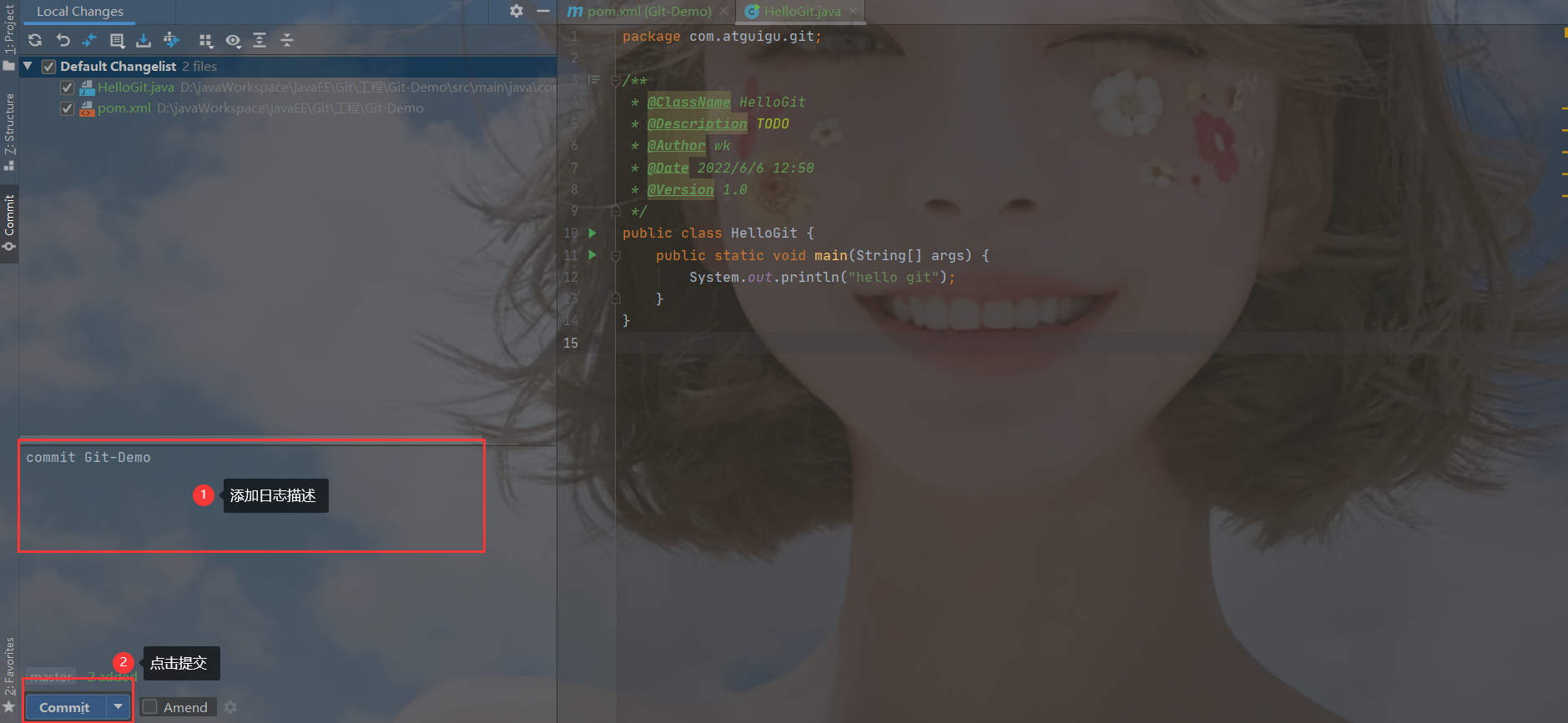Run the HelloGit class from gutter

pyautogui.click(x=592, y=233)
